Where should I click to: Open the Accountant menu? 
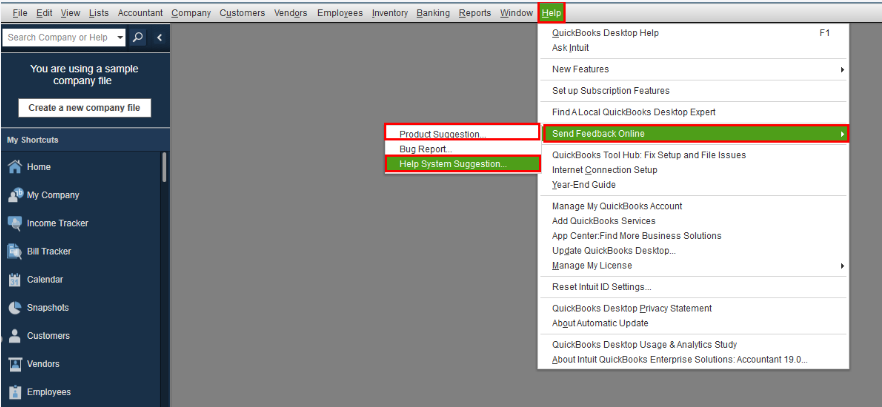tap(140, 12)
